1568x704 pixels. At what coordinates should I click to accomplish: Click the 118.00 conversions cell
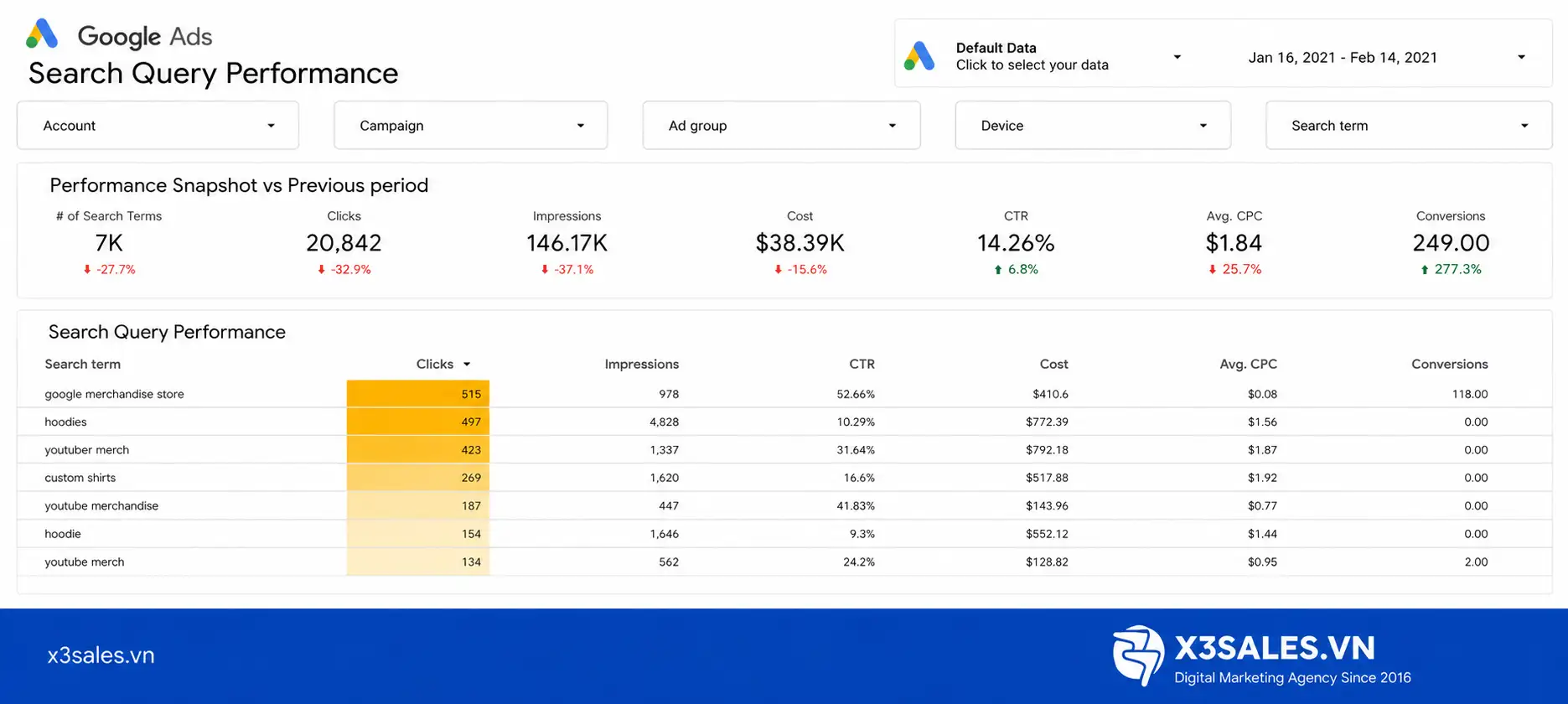(1470, 394)
